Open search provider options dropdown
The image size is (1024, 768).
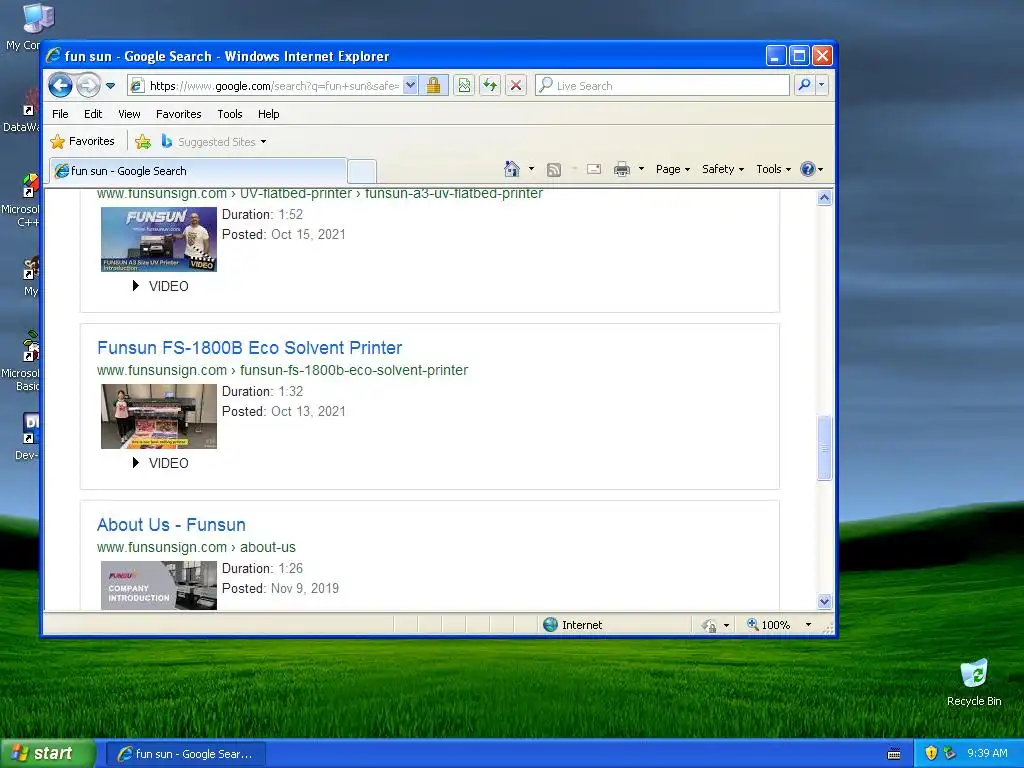(x=822, y=85)
